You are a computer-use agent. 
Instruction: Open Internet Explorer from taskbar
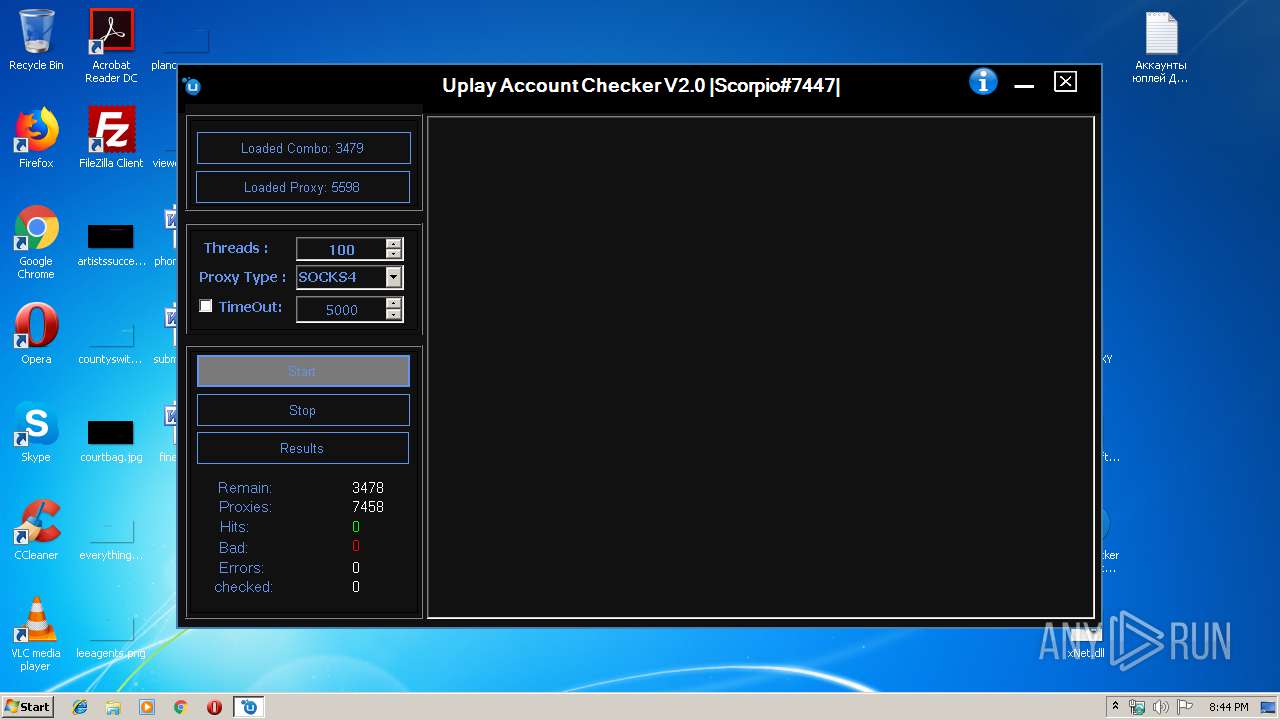point(80,707)
